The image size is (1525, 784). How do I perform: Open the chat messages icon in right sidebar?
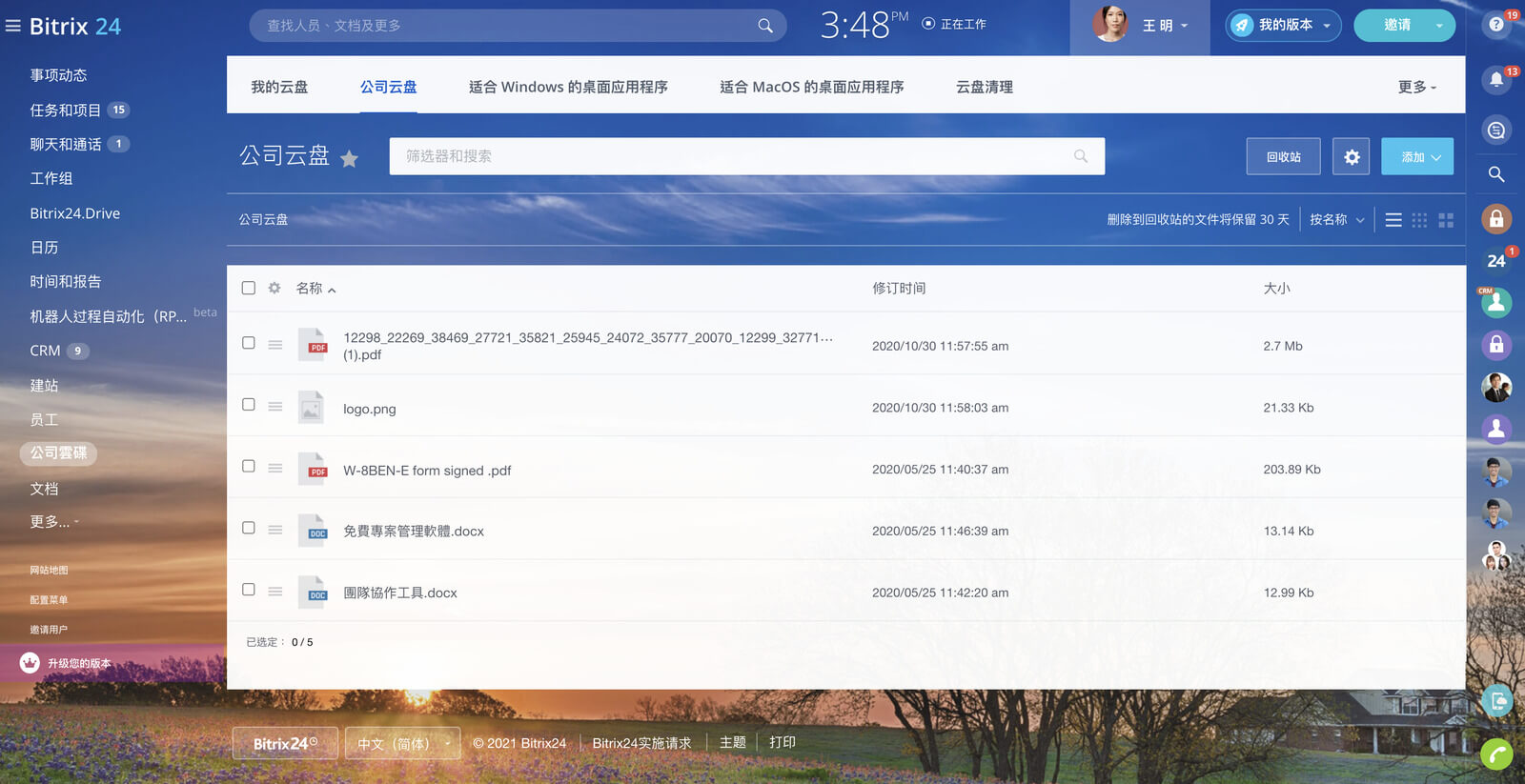(1496, 130)
